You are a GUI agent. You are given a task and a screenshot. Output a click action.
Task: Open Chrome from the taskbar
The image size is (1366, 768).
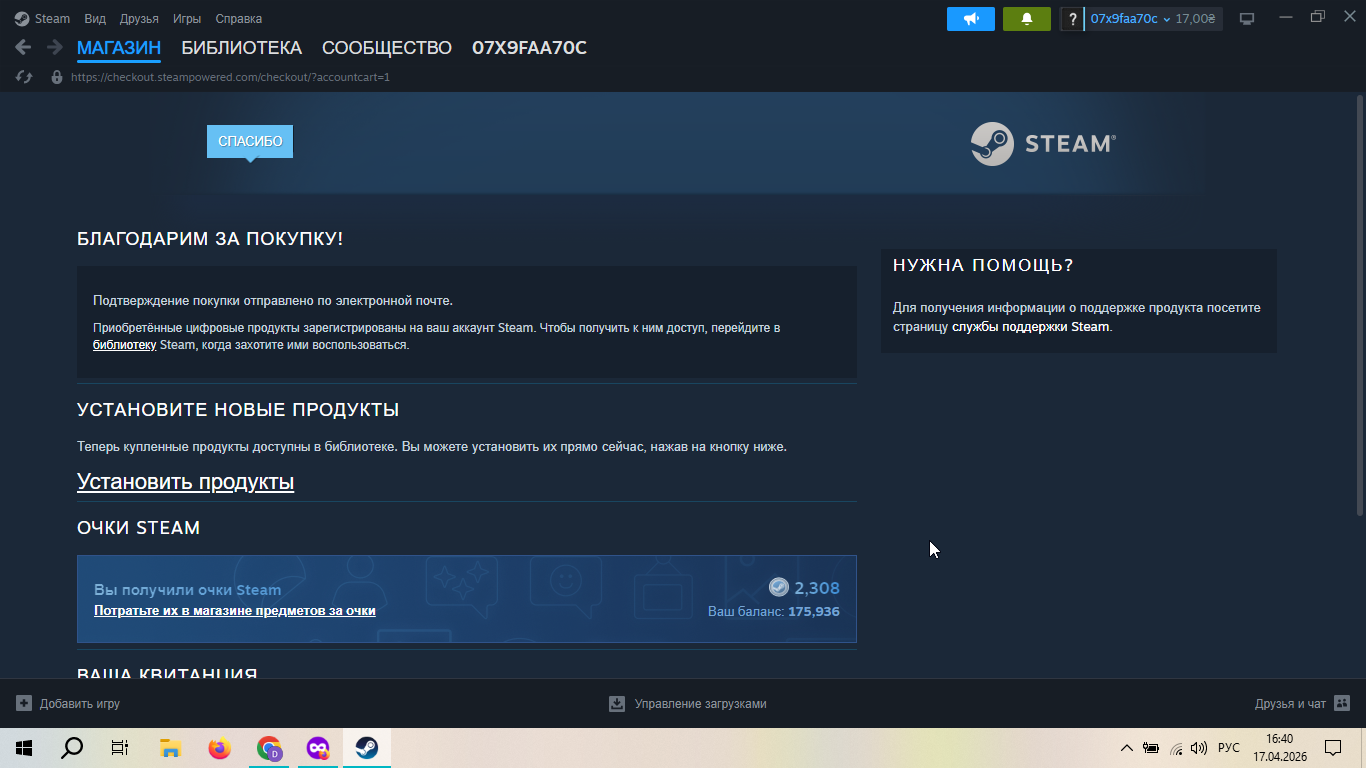268,748
